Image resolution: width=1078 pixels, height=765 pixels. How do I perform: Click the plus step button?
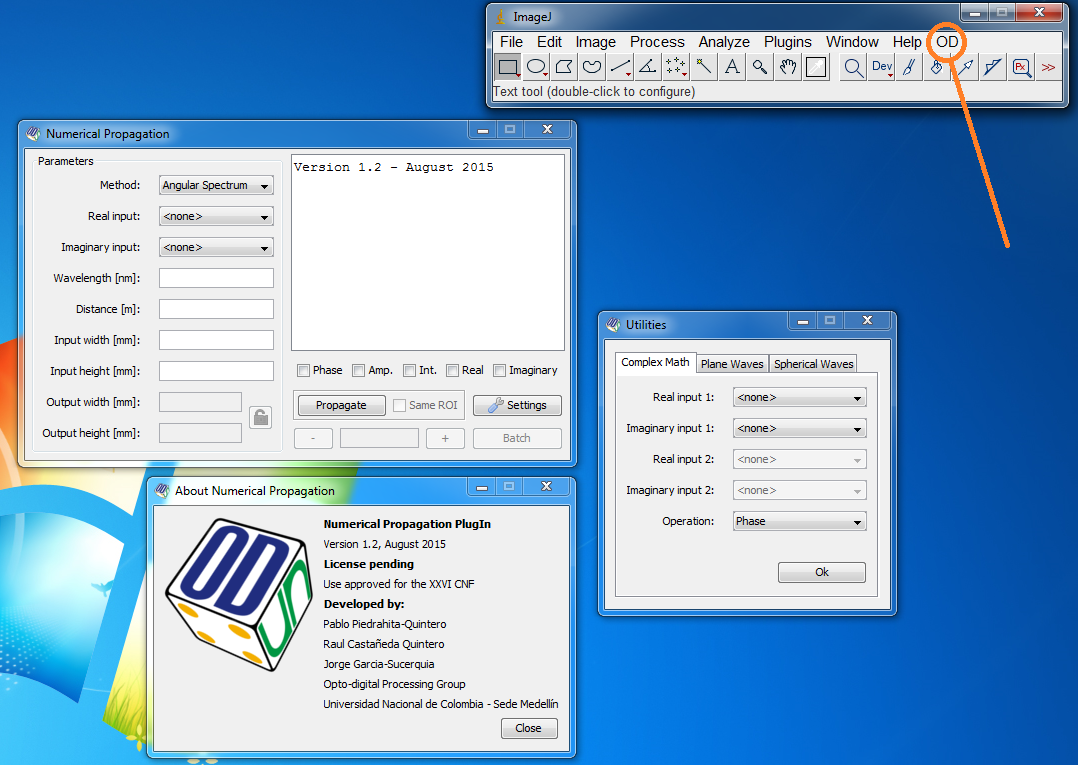(x=445, y=439)
